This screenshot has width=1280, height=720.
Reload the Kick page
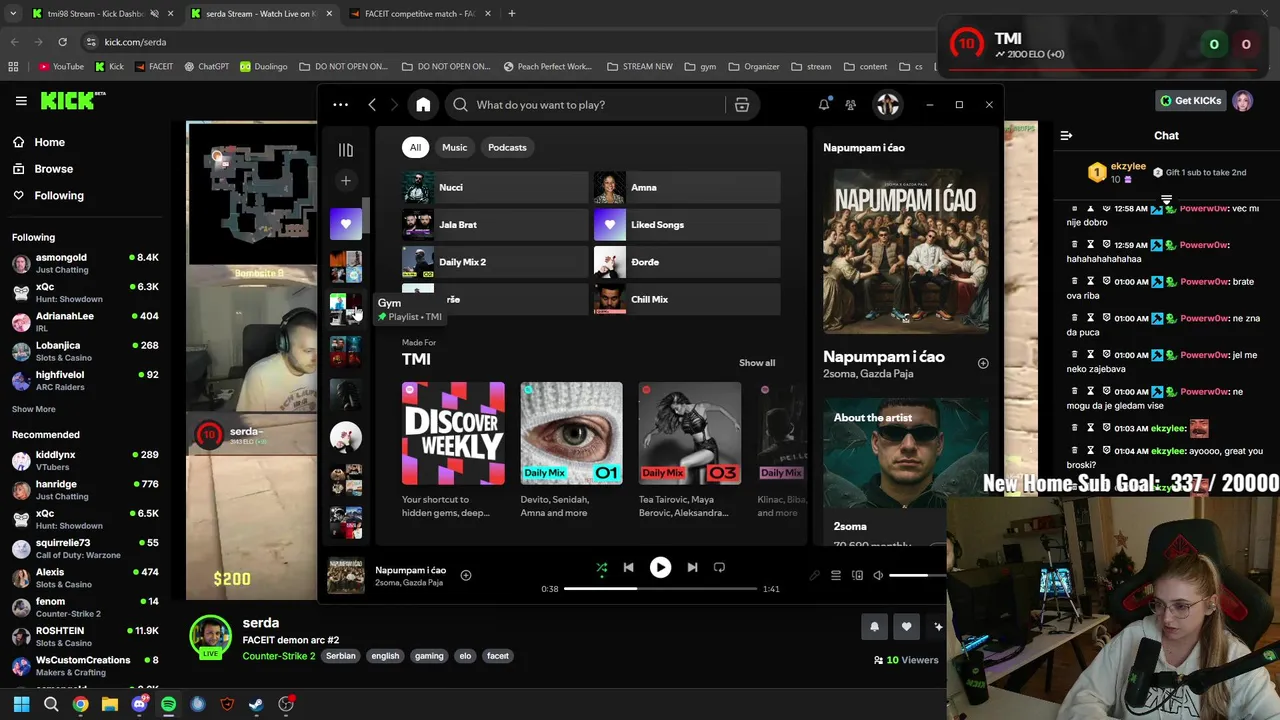(62, 42)
